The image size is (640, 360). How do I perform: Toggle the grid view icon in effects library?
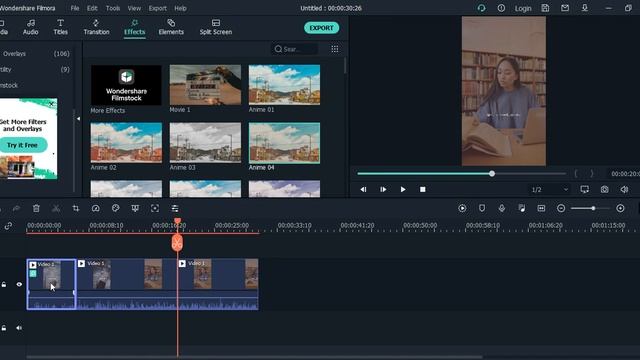335,49
